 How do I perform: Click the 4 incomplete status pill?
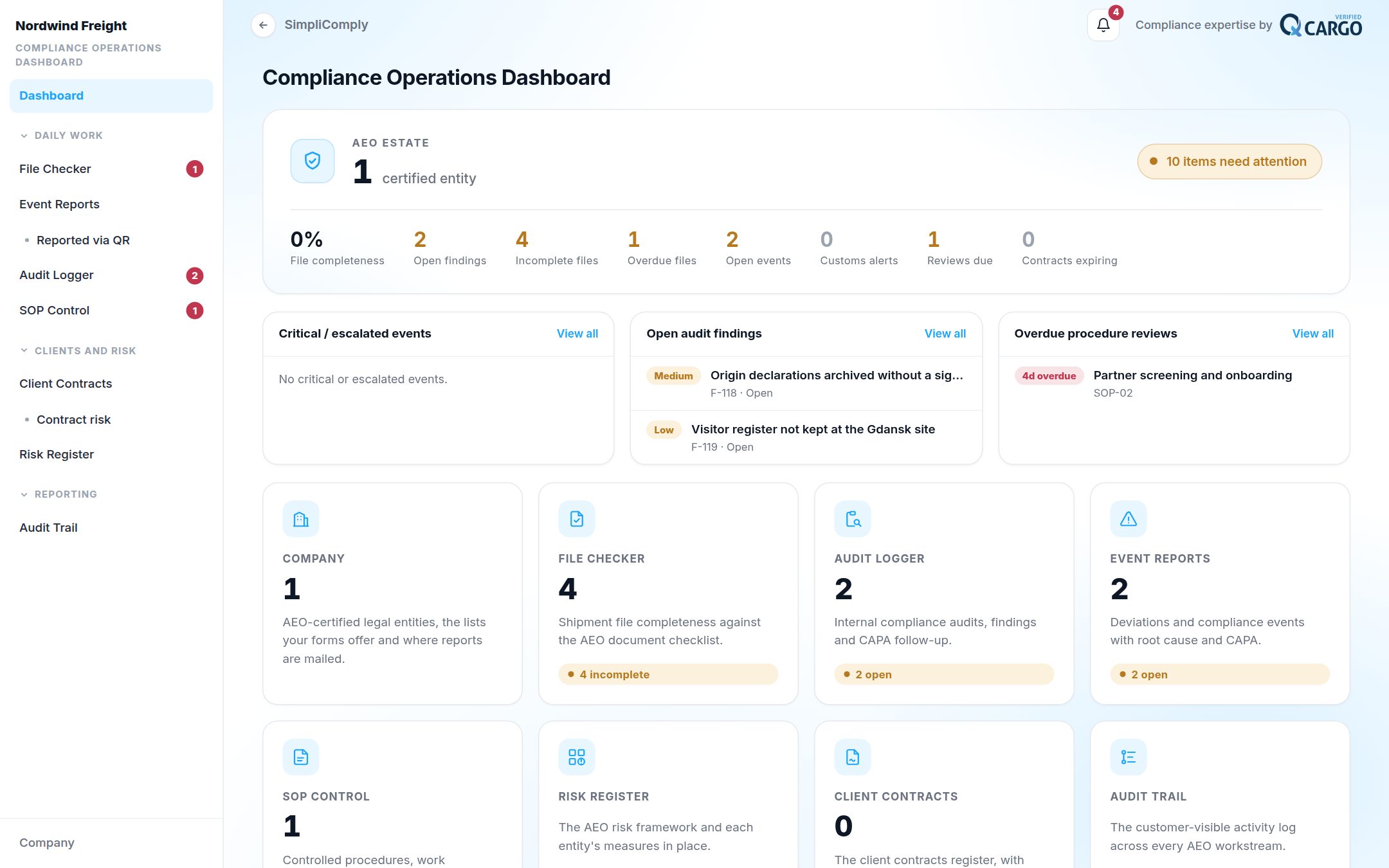point(668,674)
